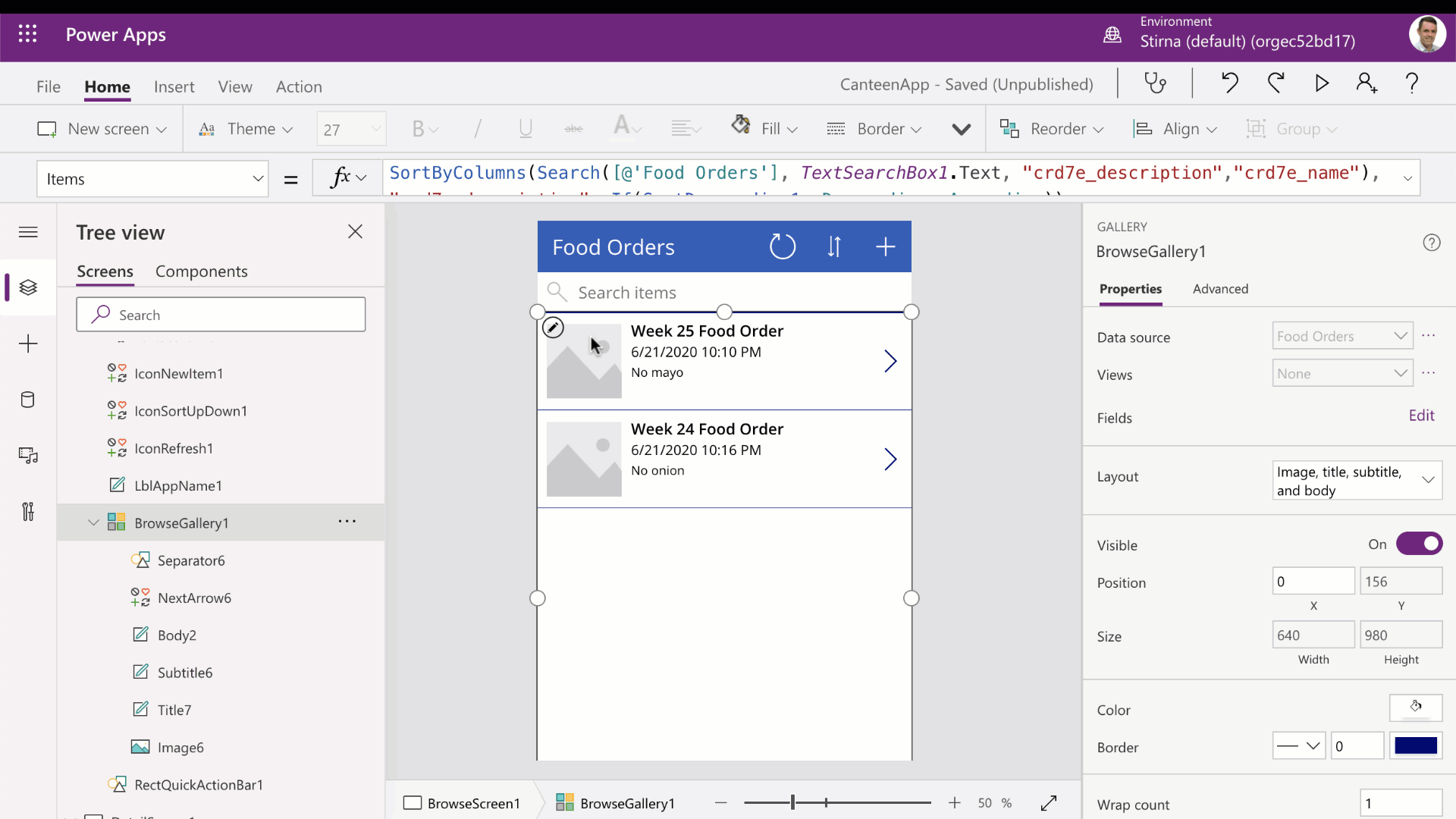This screenshot has width=1456, height=819.
Task: Preview the app with Play button
Action: tap(1322, 83)
